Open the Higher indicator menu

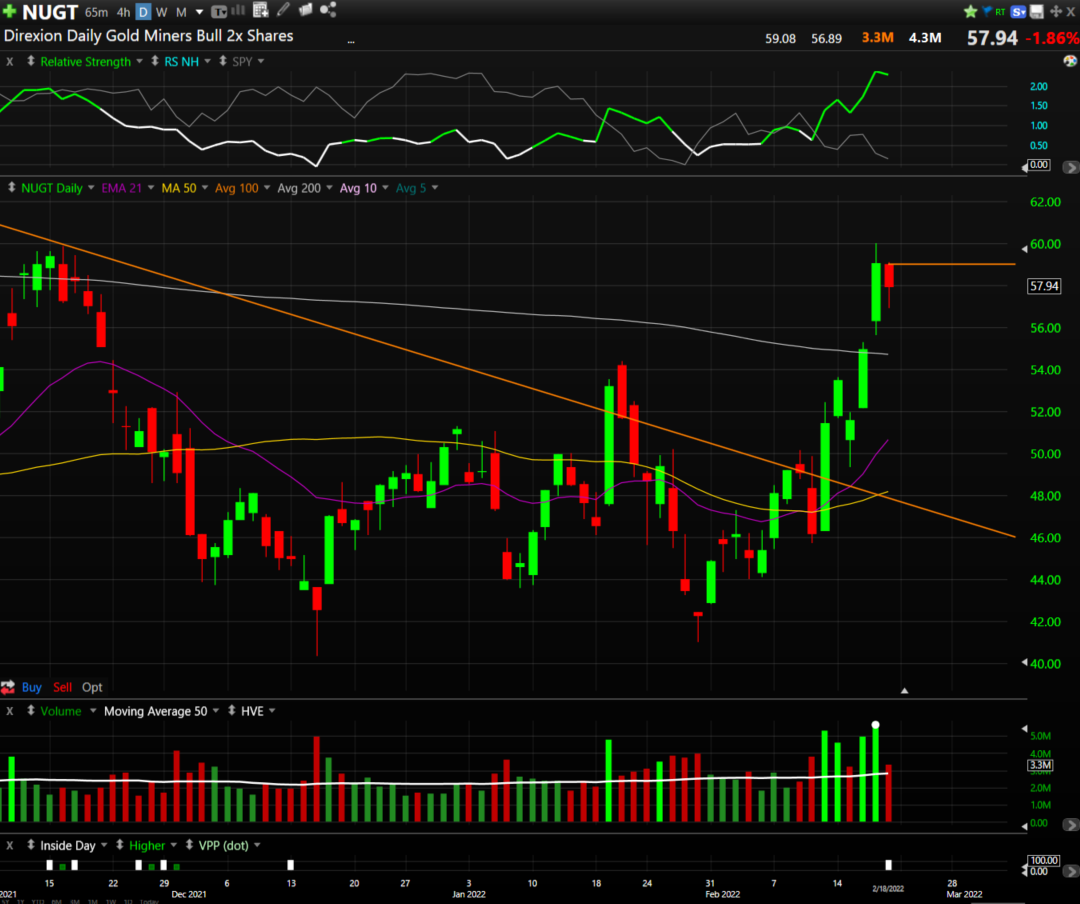coord(153,845)
